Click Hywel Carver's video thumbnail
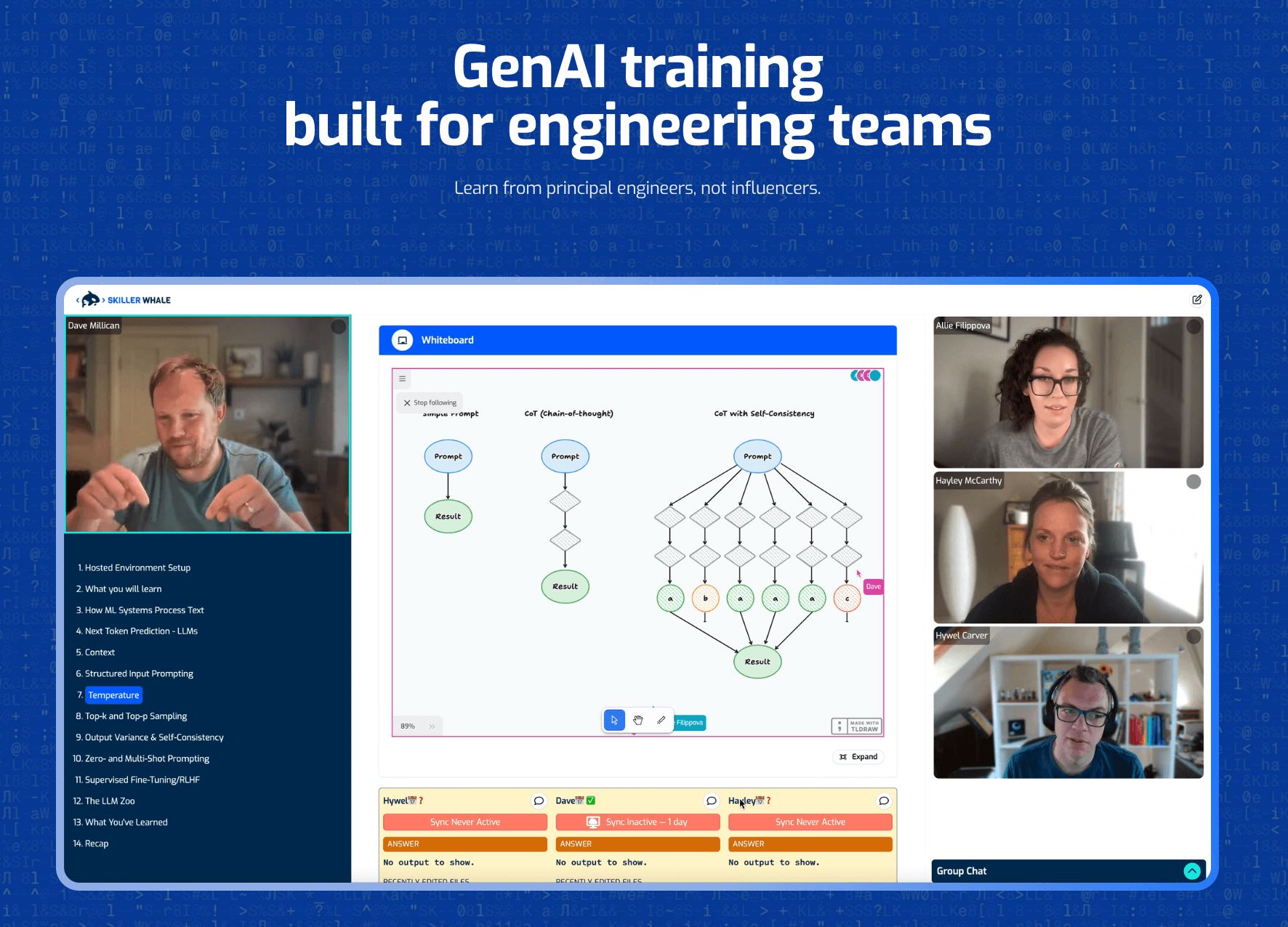 (x=1068, y=703)
